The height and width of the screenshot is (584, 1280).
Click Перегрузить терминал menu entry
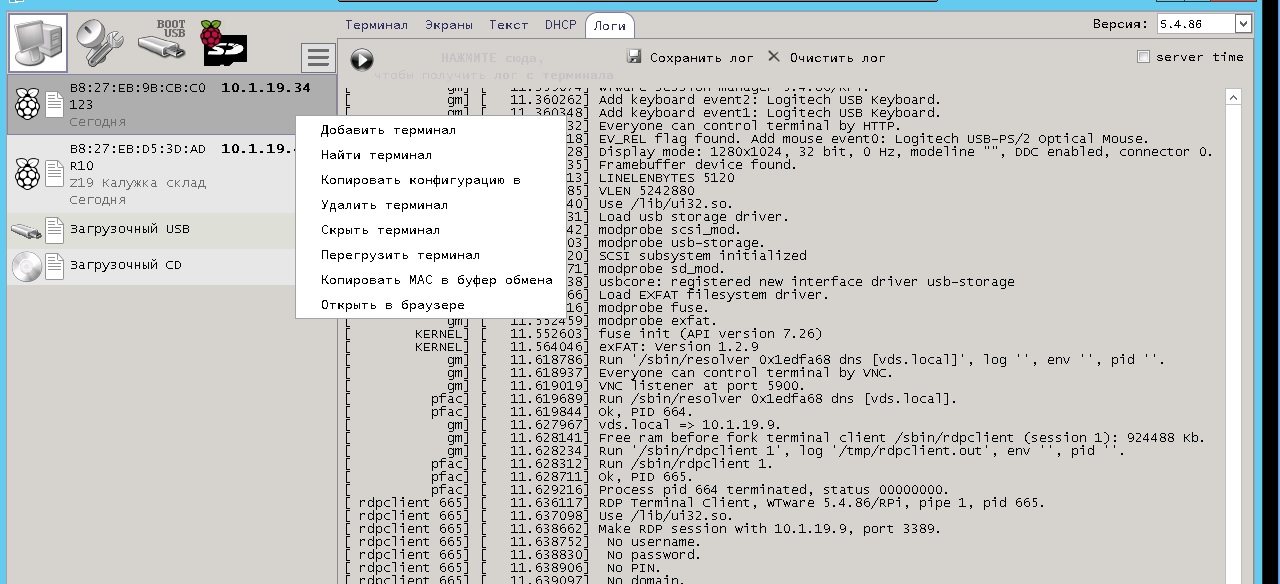[399, 255]
